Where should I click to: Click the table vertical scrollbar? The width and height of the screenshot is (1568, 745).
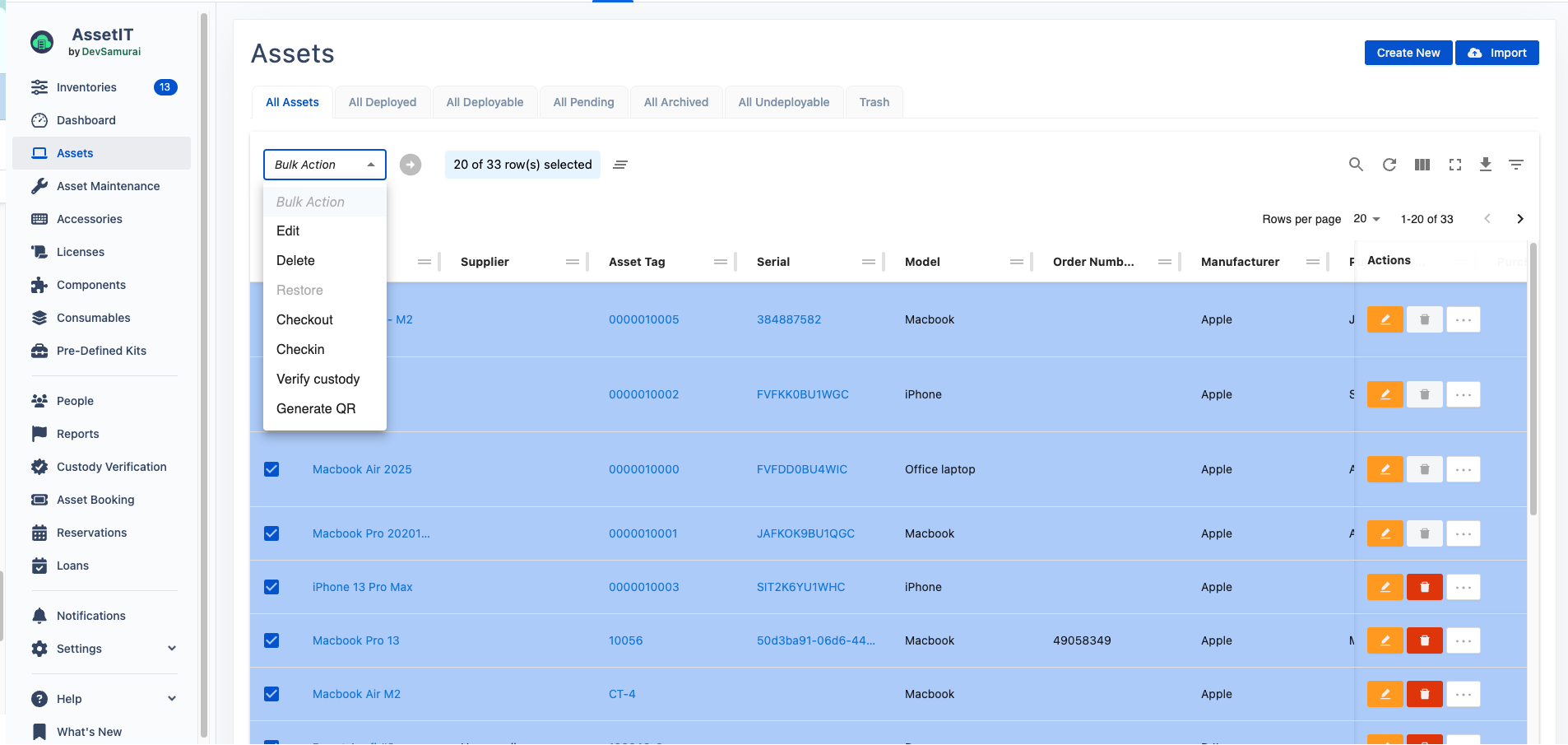coord(1533,379)
